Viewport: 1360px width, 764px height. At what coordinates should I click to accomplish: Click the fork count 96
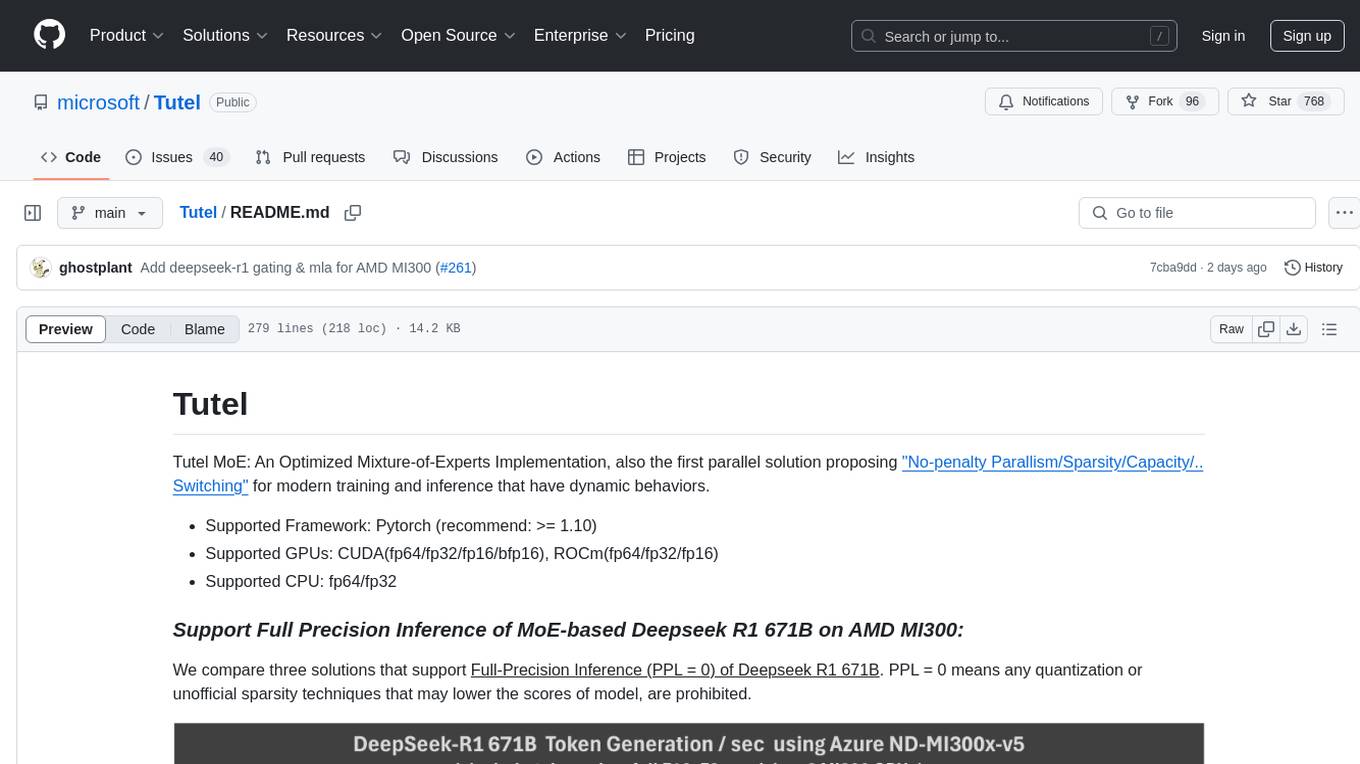(x=1191, y=102)
